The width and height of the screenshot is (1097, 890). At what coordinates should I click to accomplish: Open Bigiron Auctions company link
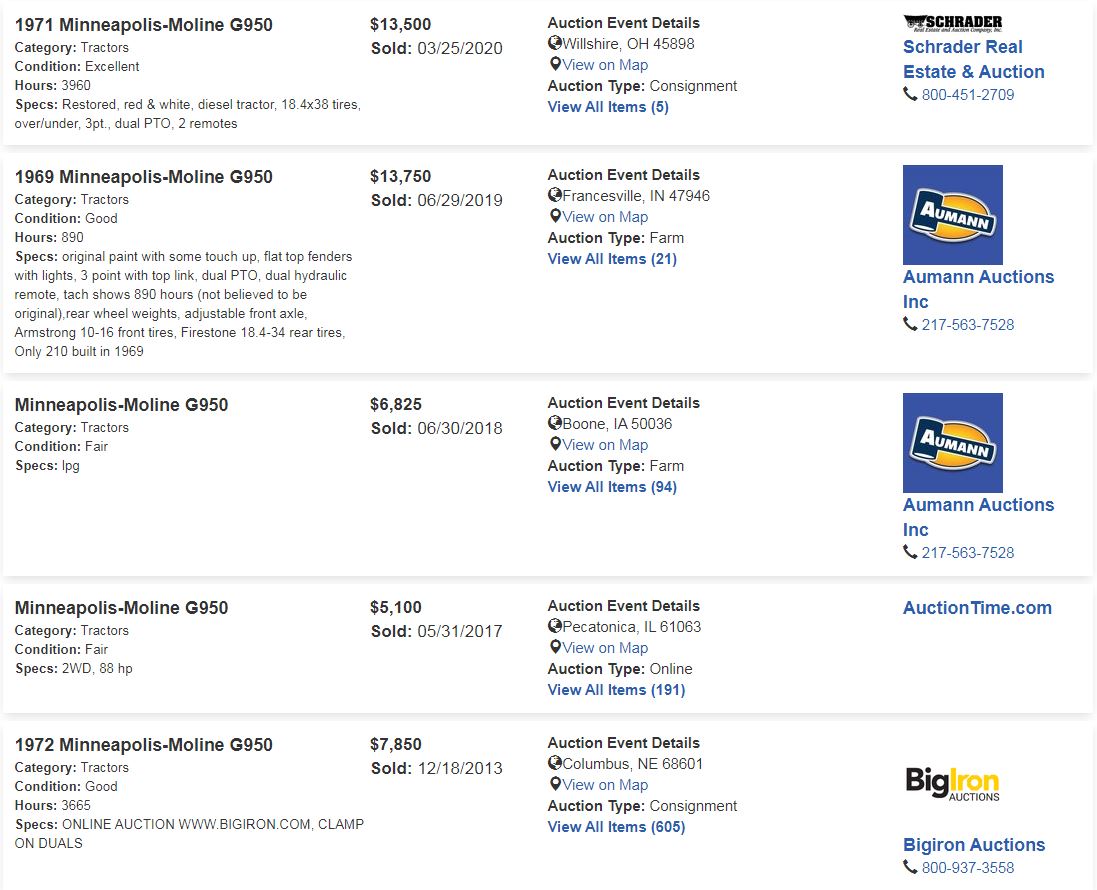(974, 845)
